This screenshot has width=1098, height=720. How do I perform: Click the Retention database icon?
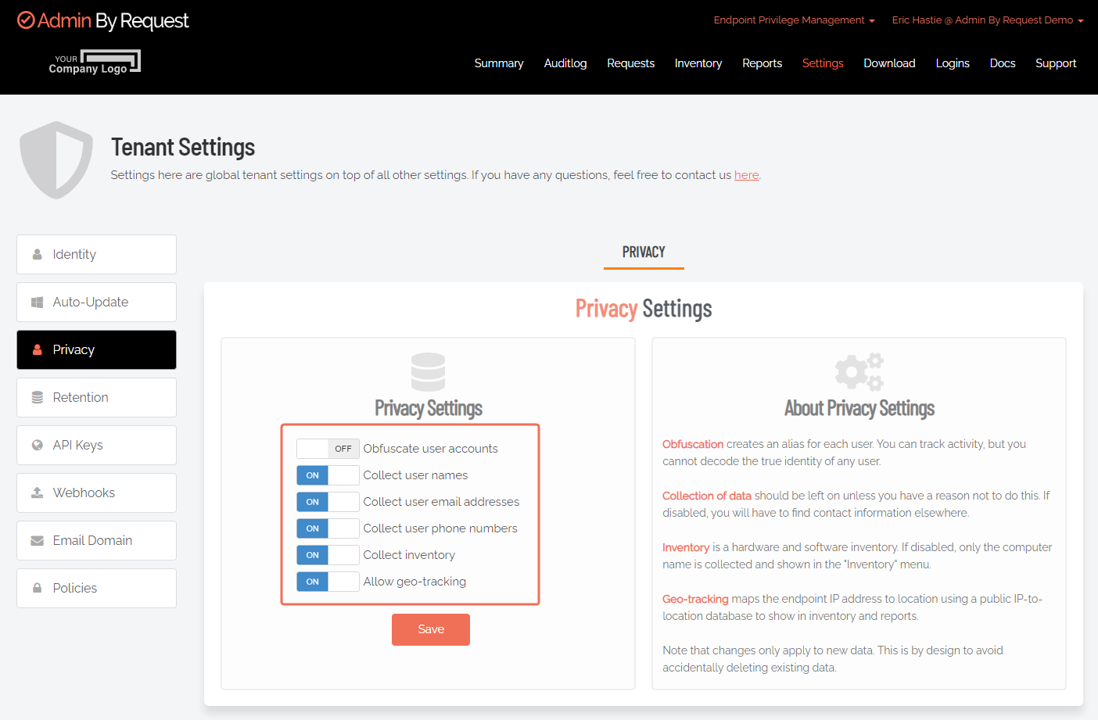[37, 397]
